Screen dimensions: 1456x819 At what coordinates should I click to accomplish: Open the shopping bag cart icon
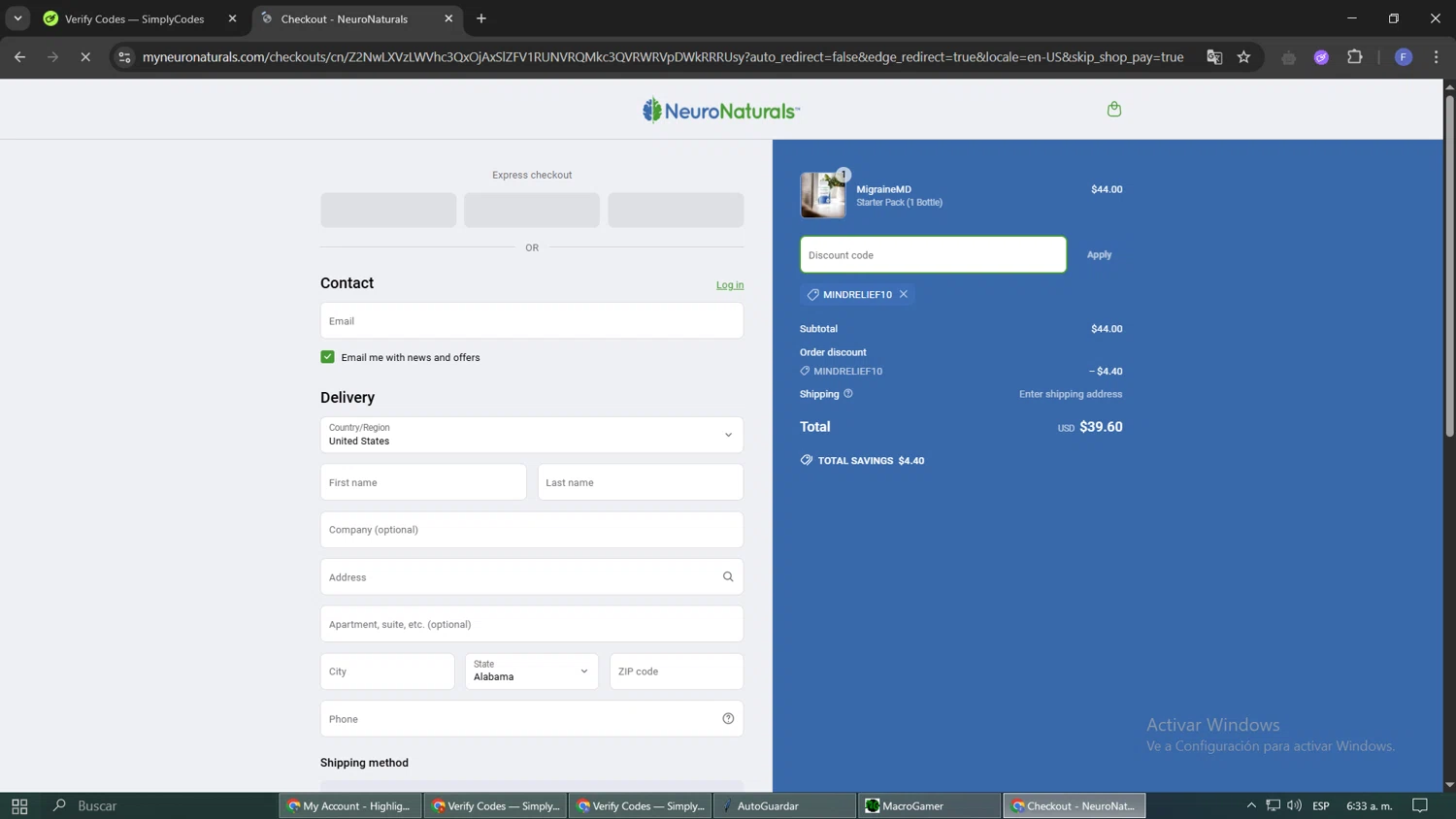point(1114,109)
